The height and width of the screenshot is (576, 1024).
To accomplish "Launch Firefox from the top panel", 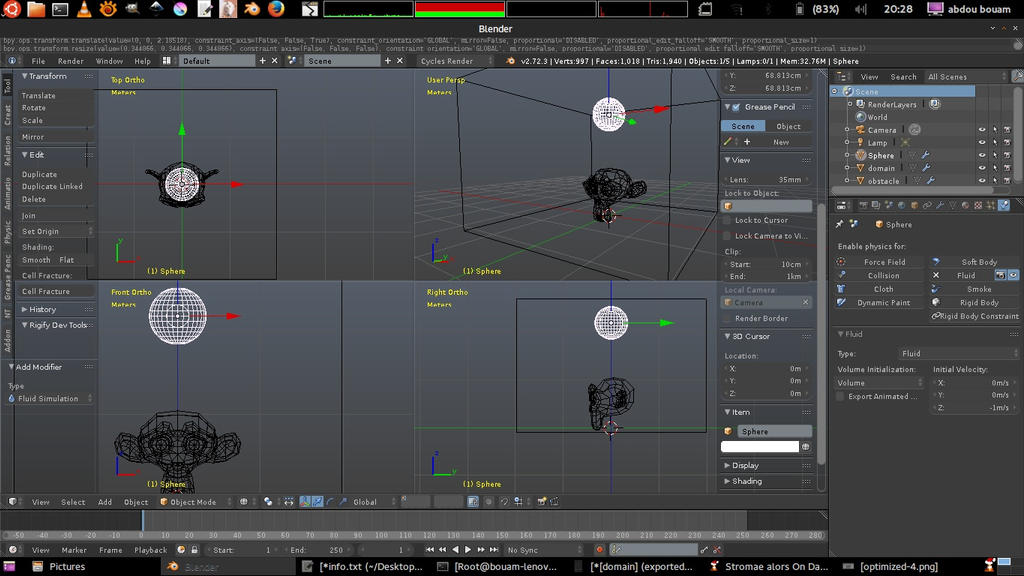I will point(276,9).
